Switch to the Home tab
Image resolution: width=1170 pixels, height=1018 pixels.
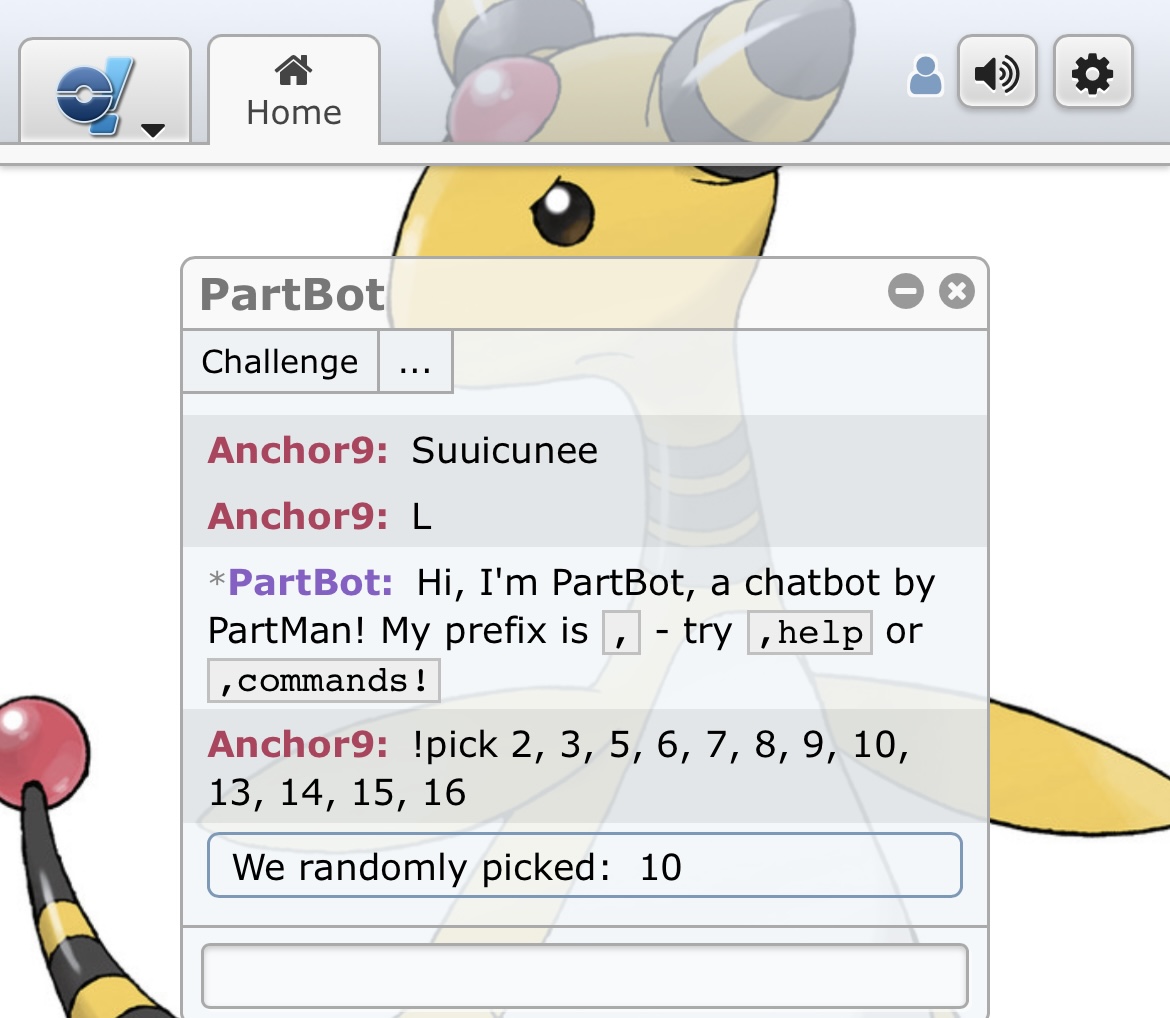coord(293,92)
